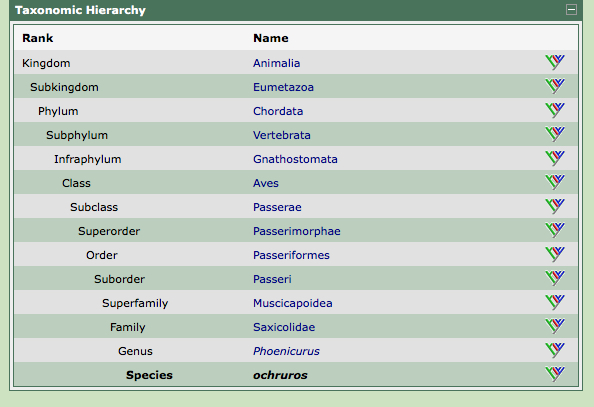Go to the Passerimorphae superorder page
The width and height of the screenshot is (594, 407).
[x=297, y=231]
